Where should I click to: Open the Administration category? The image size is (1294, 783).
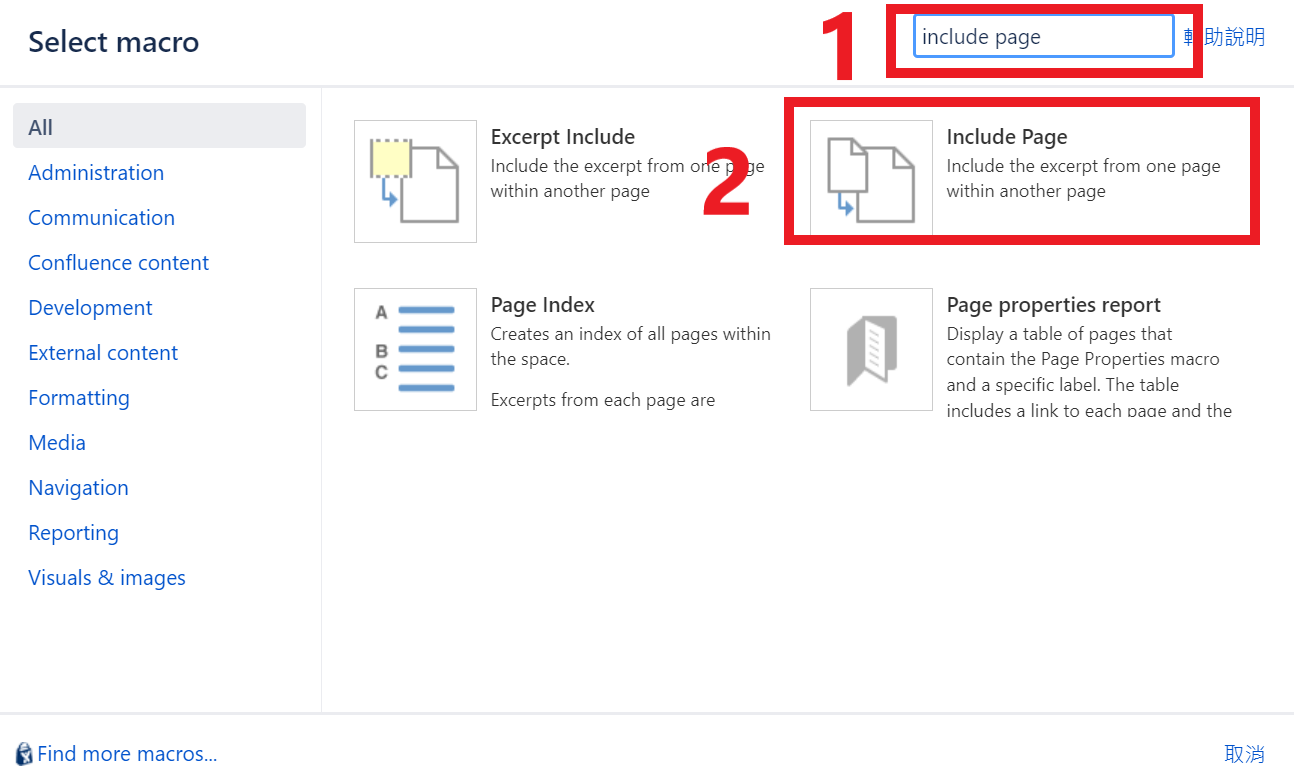coord(96,172)
